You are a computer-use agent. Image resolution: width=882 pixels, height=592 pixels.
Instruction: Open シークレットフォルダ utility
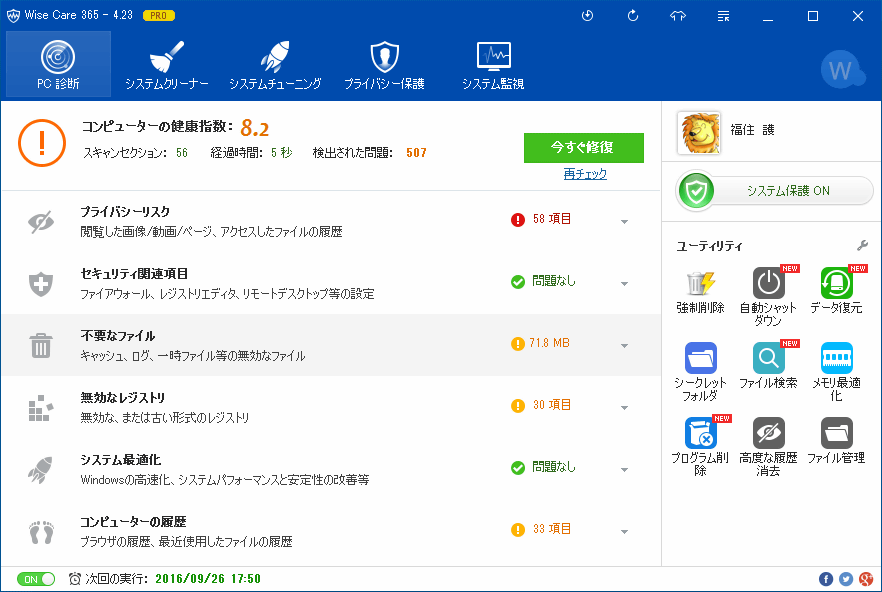coord(700,371)
